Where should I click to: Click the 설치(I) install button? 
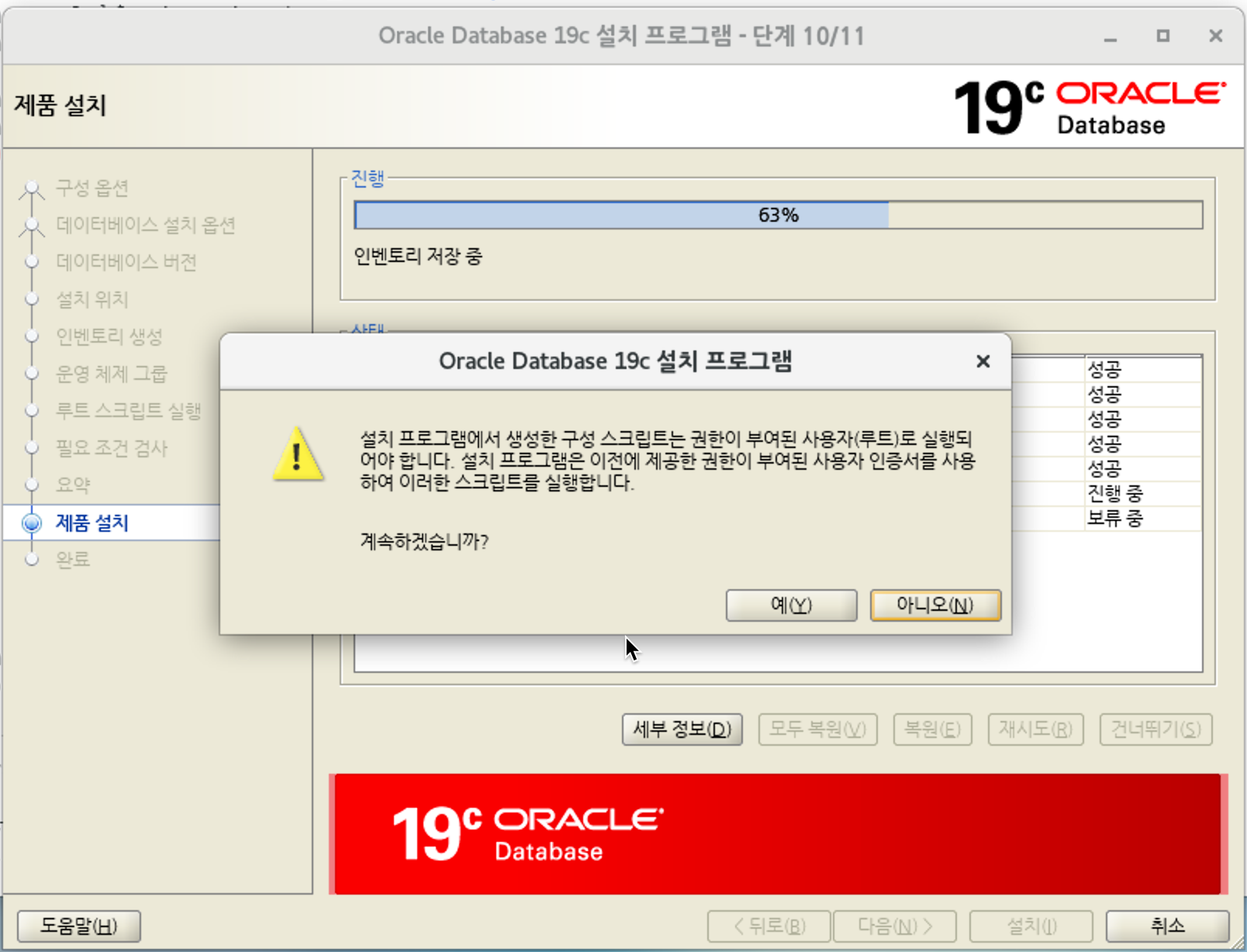(x=1031, y=926)
